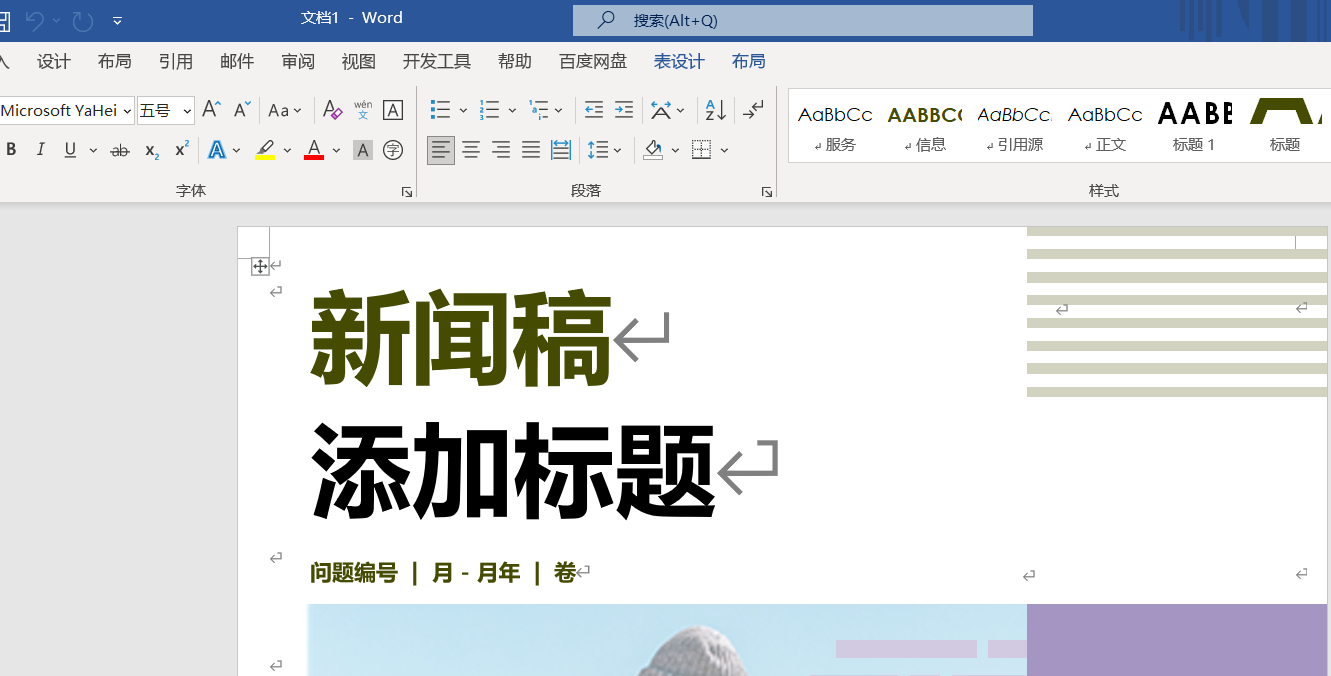This screenshot has height=676, width=1331.
Task: Apply red font color
Action: pyautogui.click(x=314, y=150)
